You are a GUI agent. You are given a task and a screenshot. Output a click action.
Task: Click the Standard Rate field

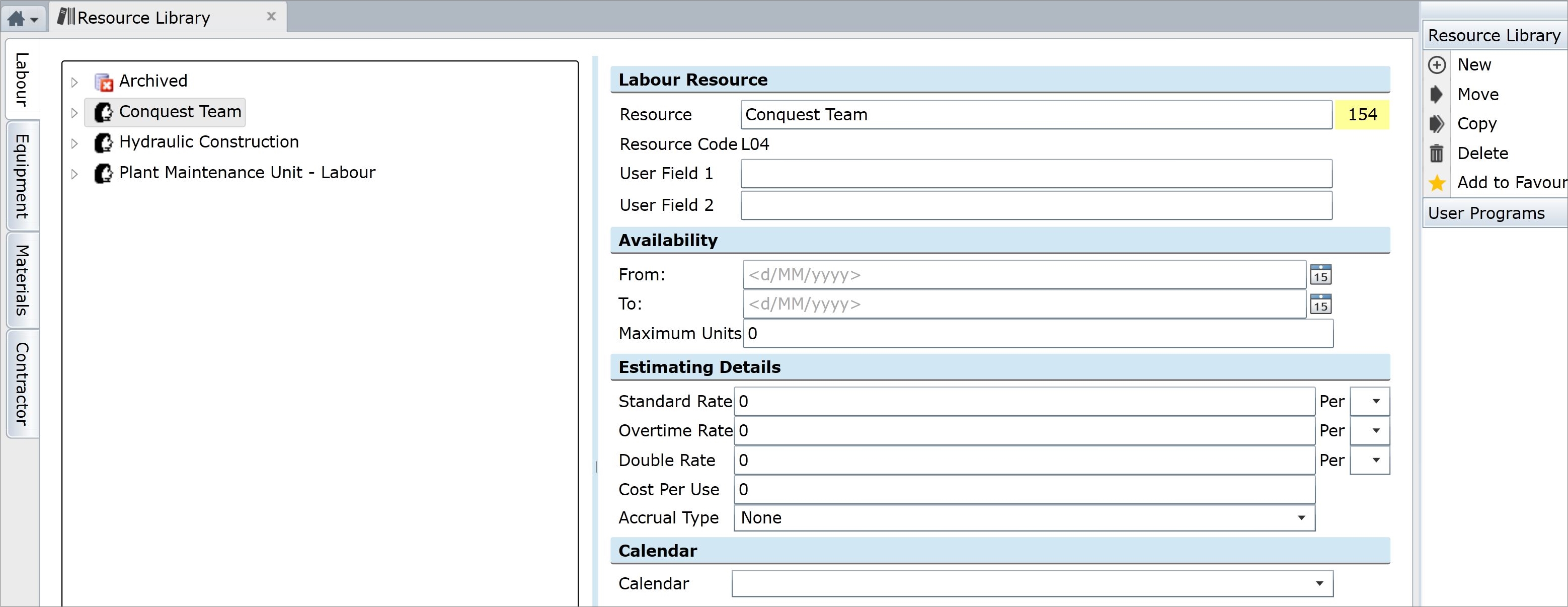pos(1025,401)
